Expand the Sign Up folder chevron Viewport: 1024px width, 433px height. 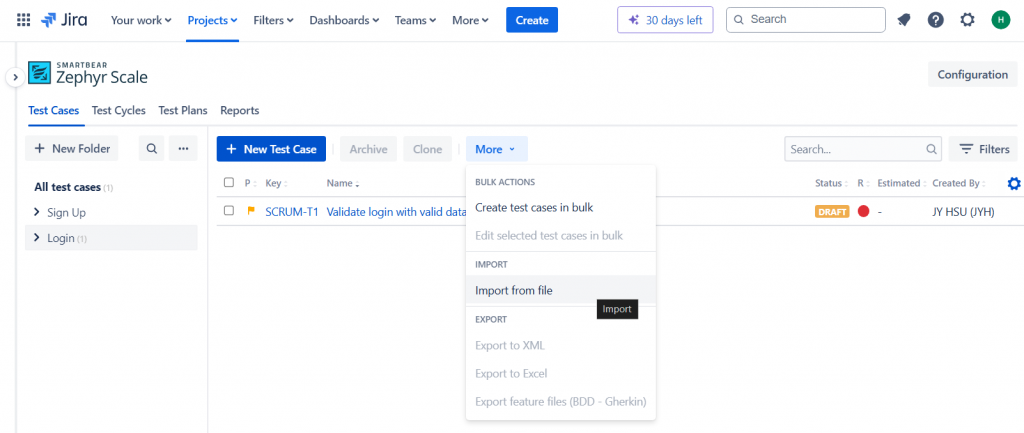[37, 212]
